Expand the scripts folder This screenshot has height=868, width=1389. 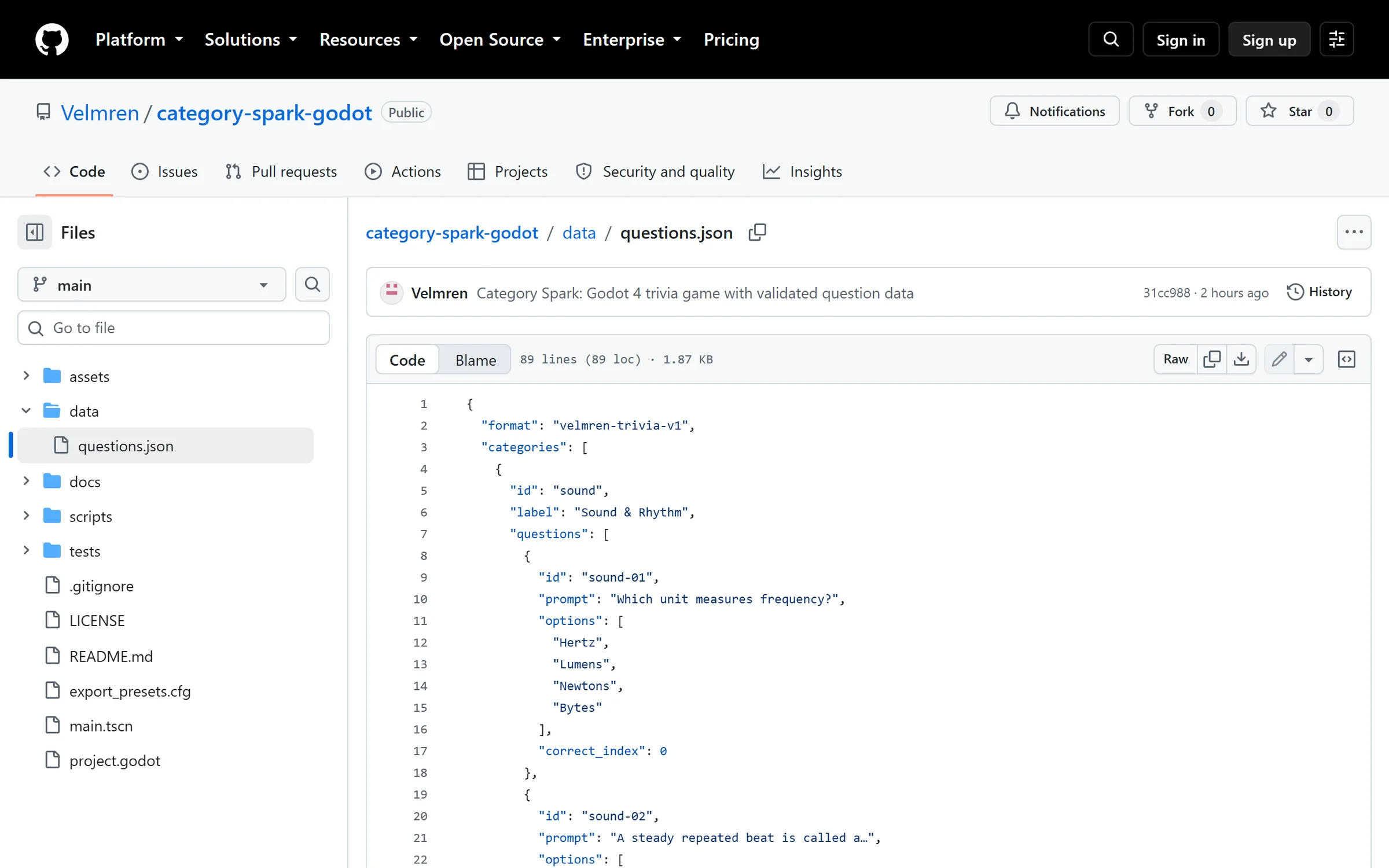26,516
